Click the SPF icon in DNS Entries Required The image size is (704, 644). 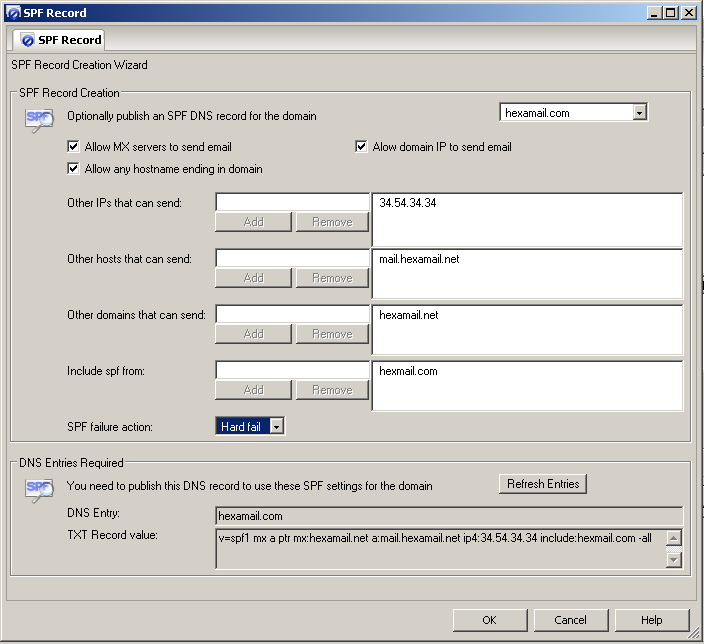coord(38,489)
